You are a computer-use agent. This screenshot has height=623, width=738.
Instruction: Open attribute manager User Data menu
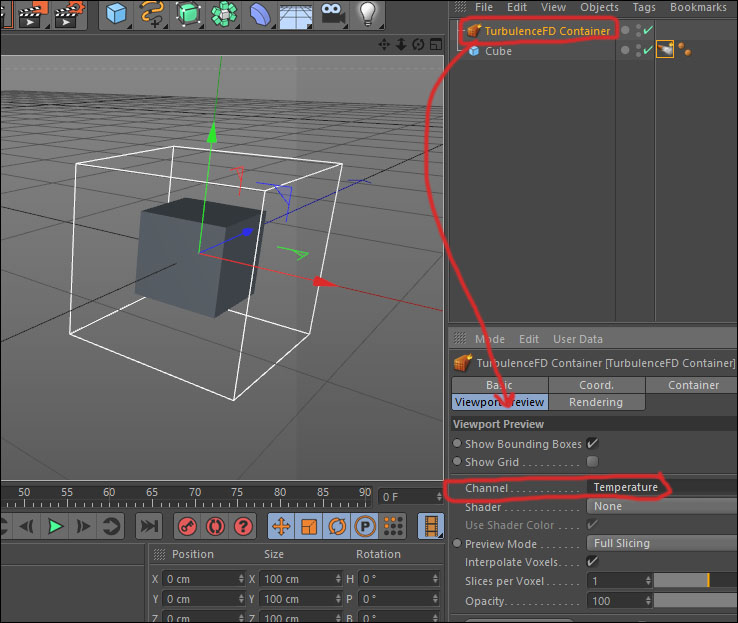tap(578, 339)
